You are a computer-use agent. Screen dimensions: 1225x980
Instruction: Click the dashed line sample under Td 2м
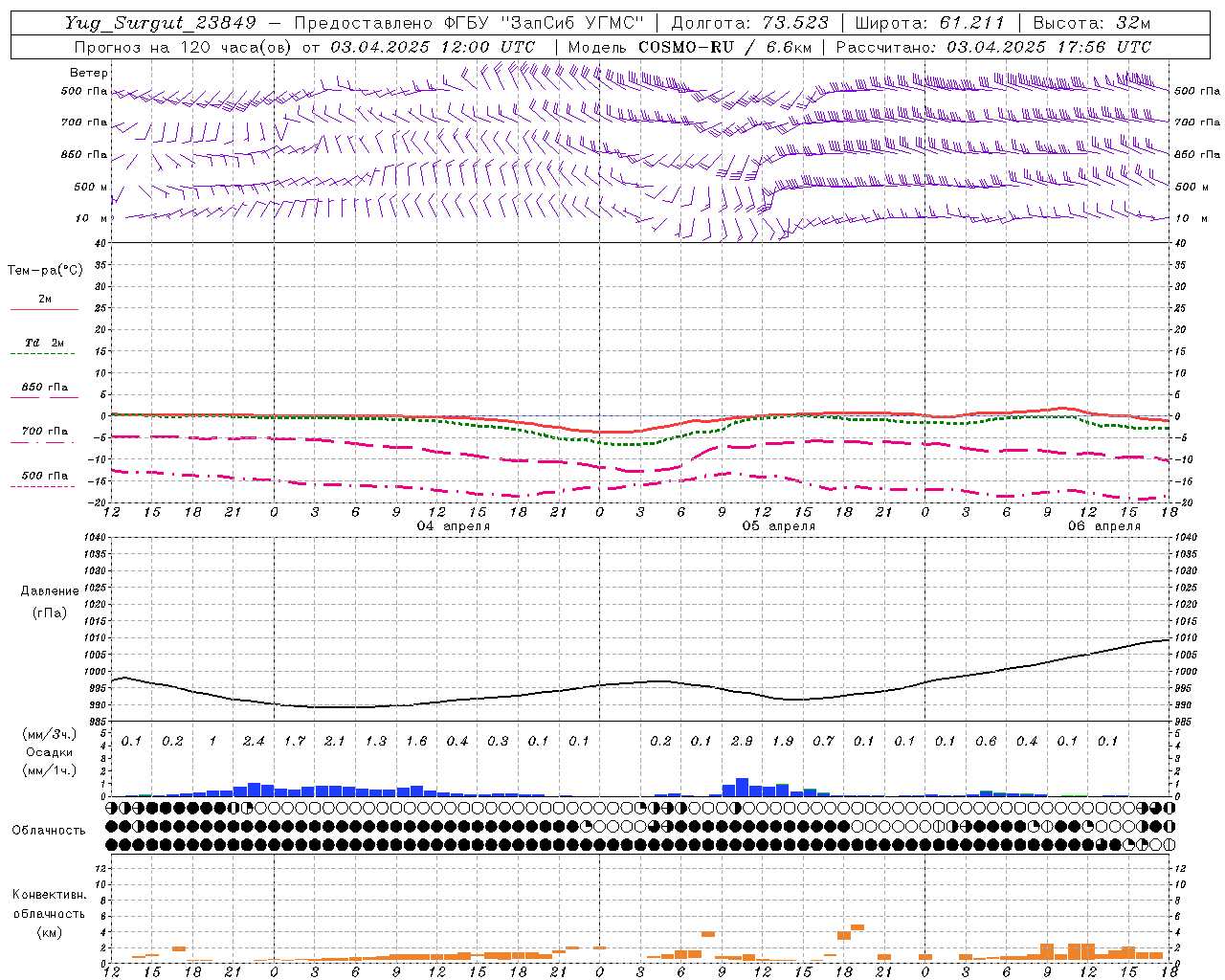point(42,354)
